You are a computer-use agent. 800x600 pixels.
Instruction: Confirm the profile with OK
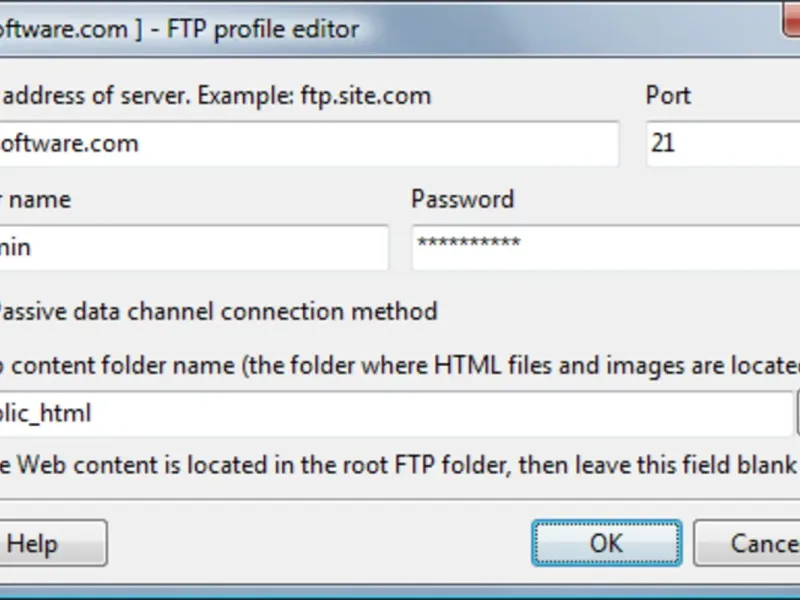pyautogui.click(x=606, y=543)
